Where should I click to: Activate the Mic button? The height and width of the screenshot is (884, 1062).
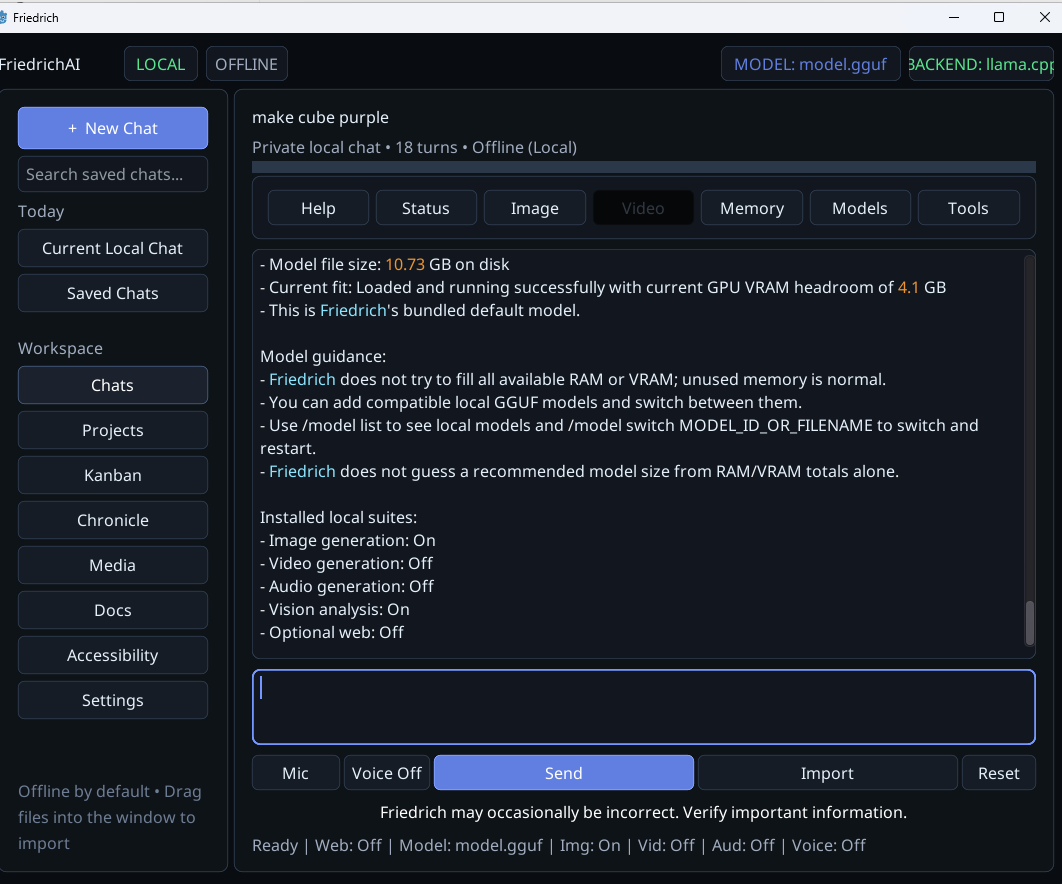tap(295, 773)
